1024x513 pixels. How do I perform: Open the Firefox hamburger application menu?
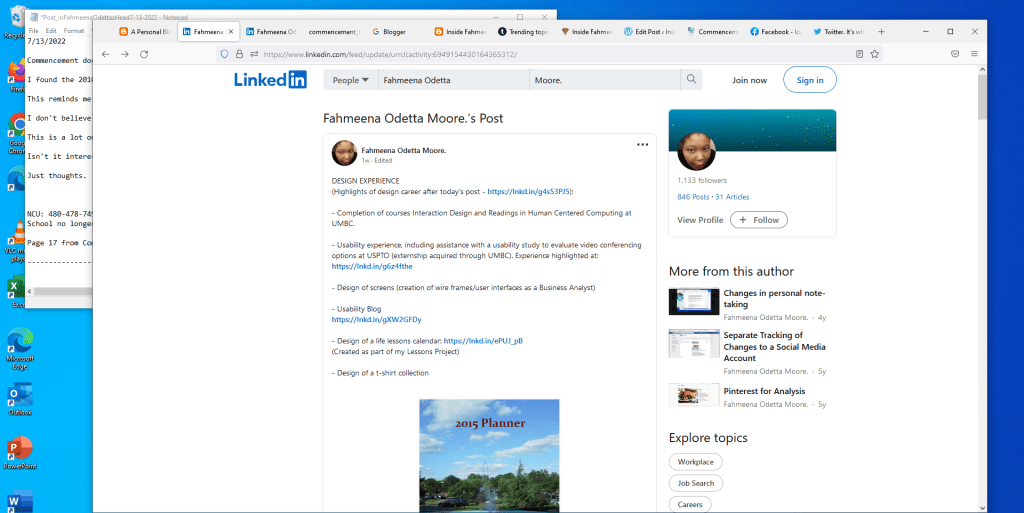974,54
